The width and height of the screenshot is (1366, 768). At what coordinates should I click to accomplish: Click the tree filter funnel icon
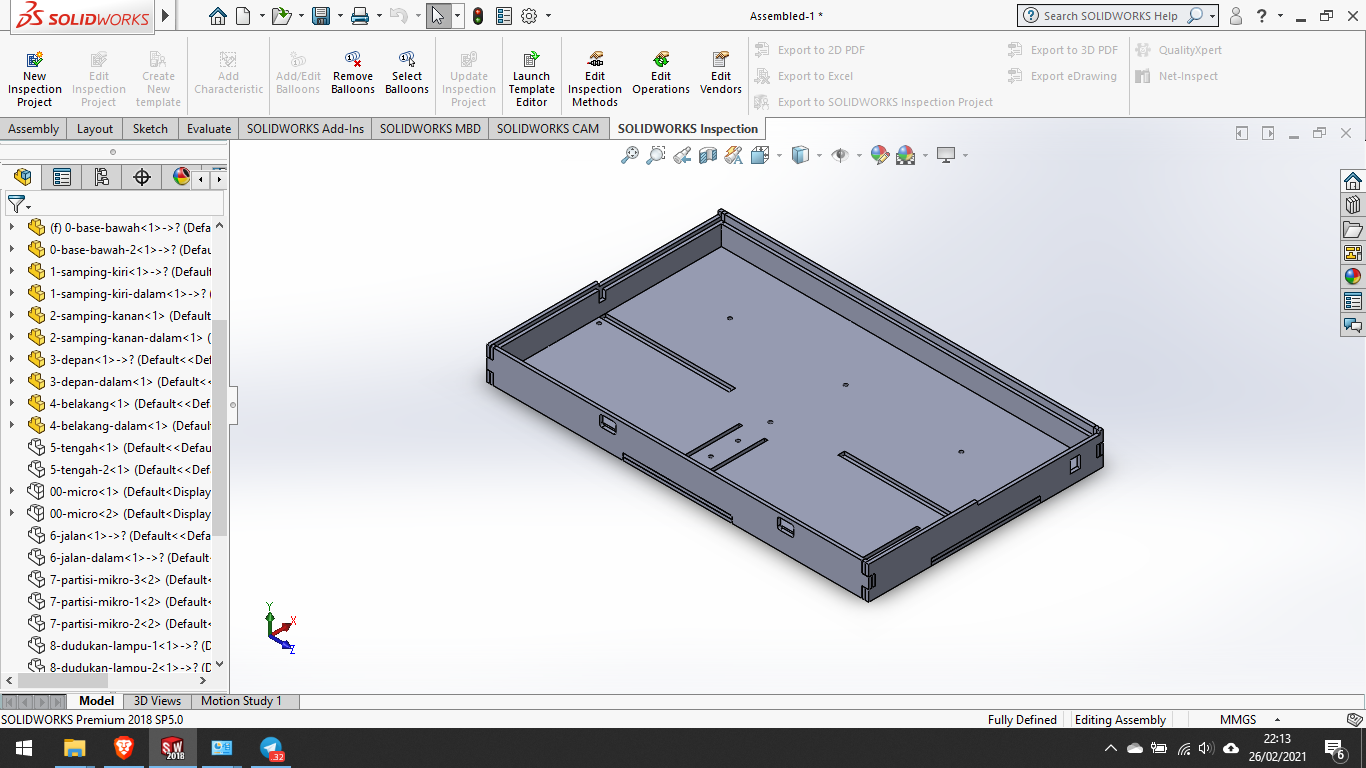click(16, 204)
